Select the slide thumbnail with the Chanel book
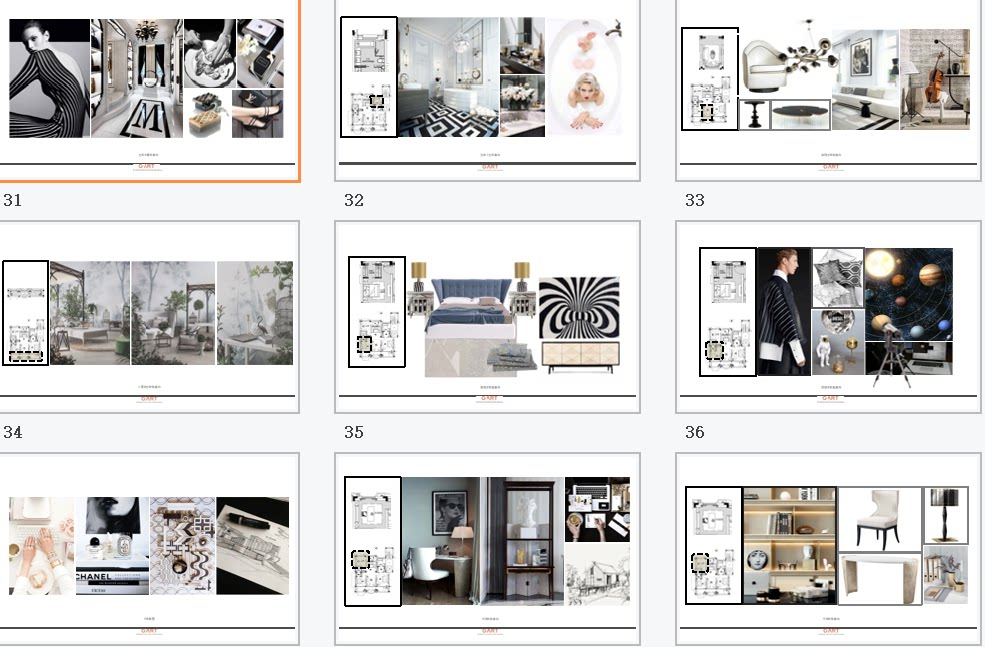This screenshot has height=647, width=985. click(149, 549)
